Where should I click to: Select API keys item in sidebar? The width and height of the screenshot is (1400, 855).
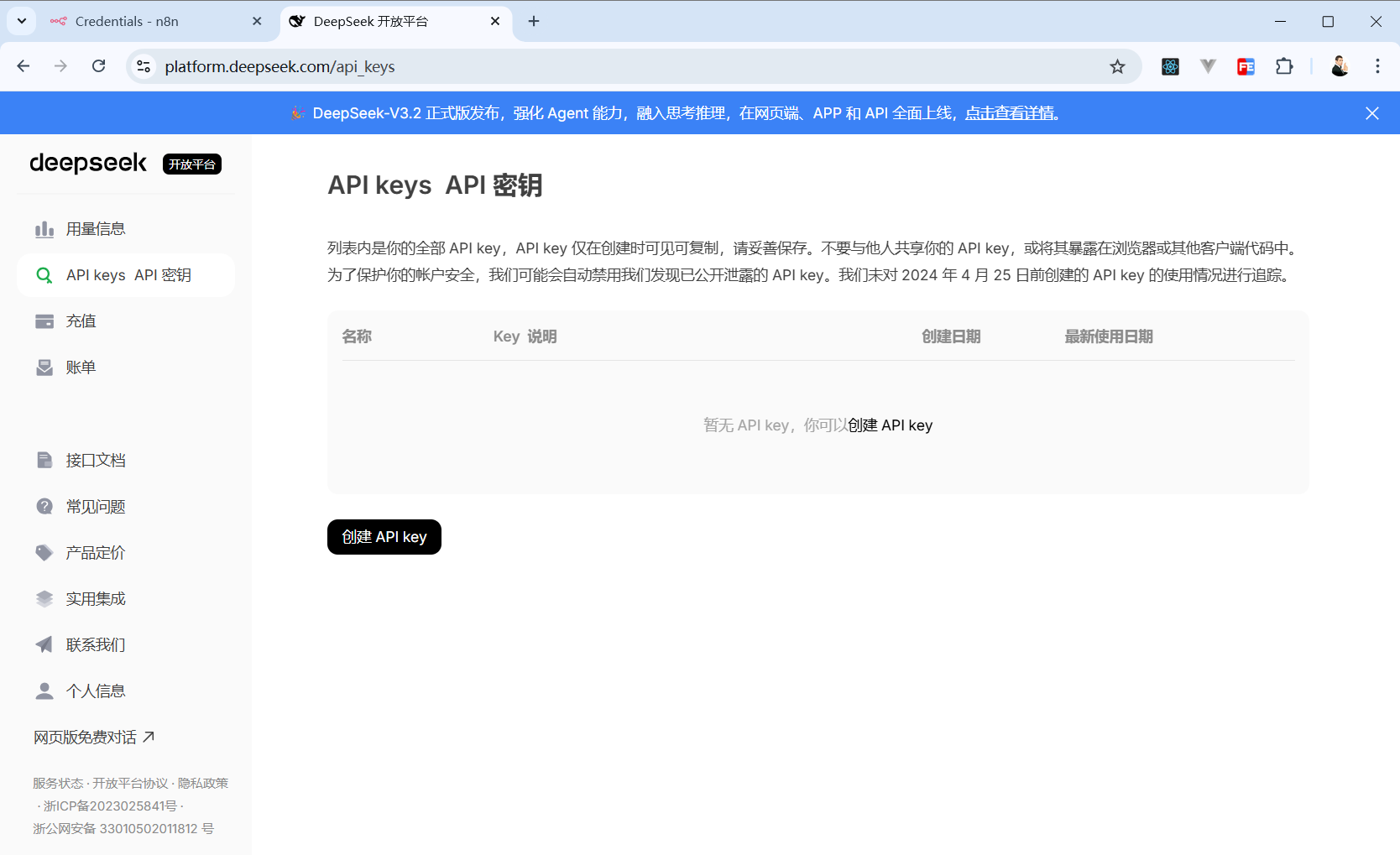[x=128, y=275]
